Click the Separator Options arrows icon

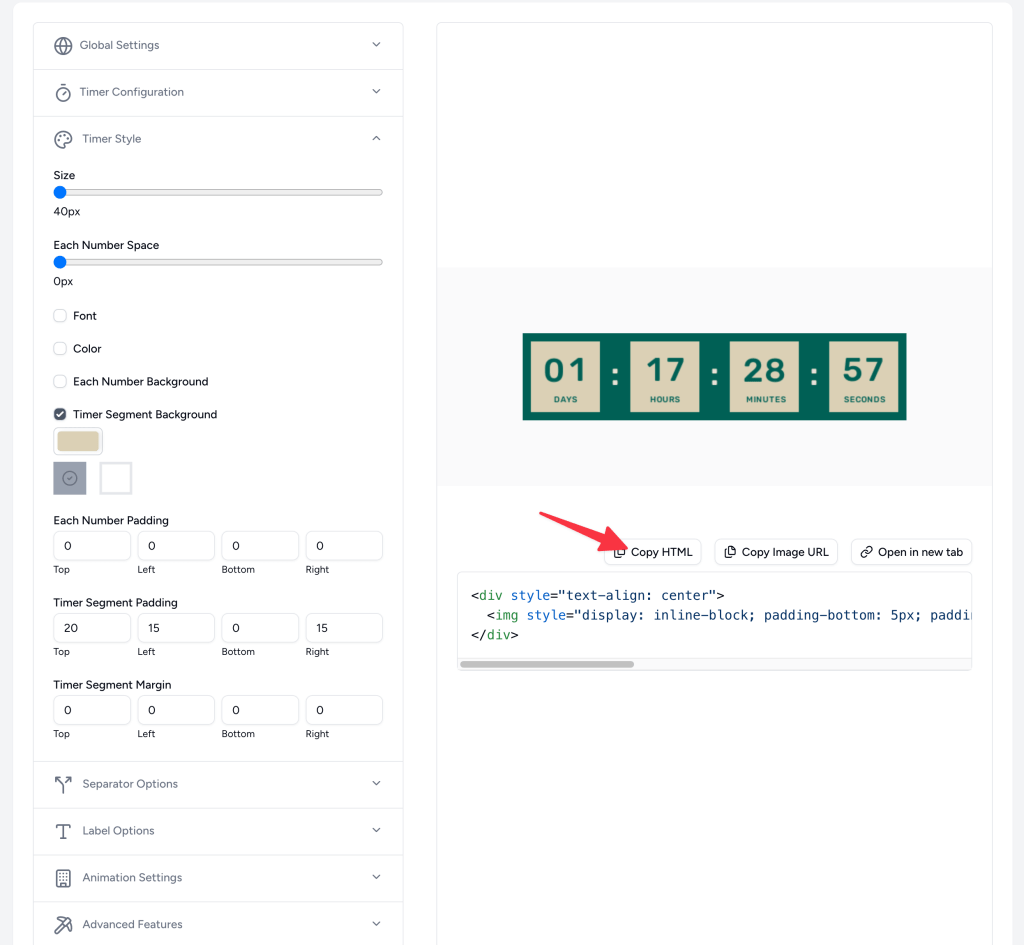tap(63, 784)
